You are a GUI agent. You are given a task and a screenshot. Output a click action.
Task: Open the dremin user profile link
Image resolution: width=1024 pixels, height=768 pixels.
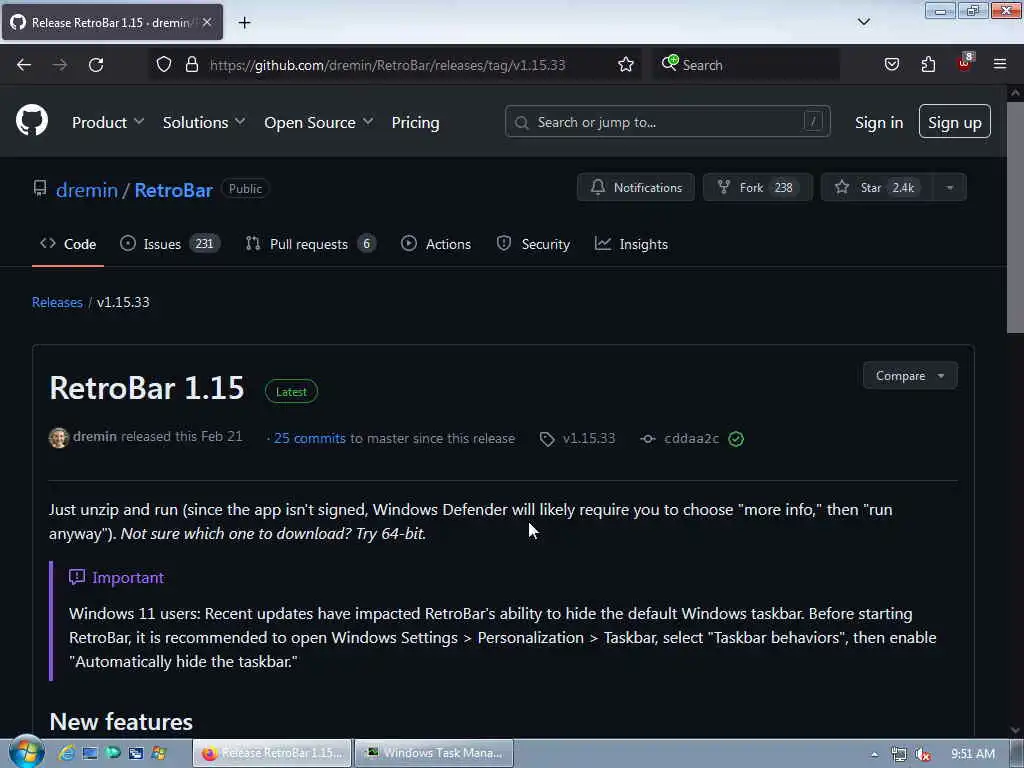coord(87,190)
